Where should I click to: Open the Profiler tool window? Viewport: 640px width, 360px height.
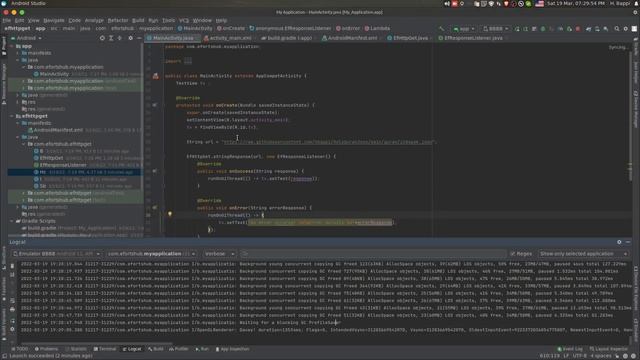click(178, 349)
